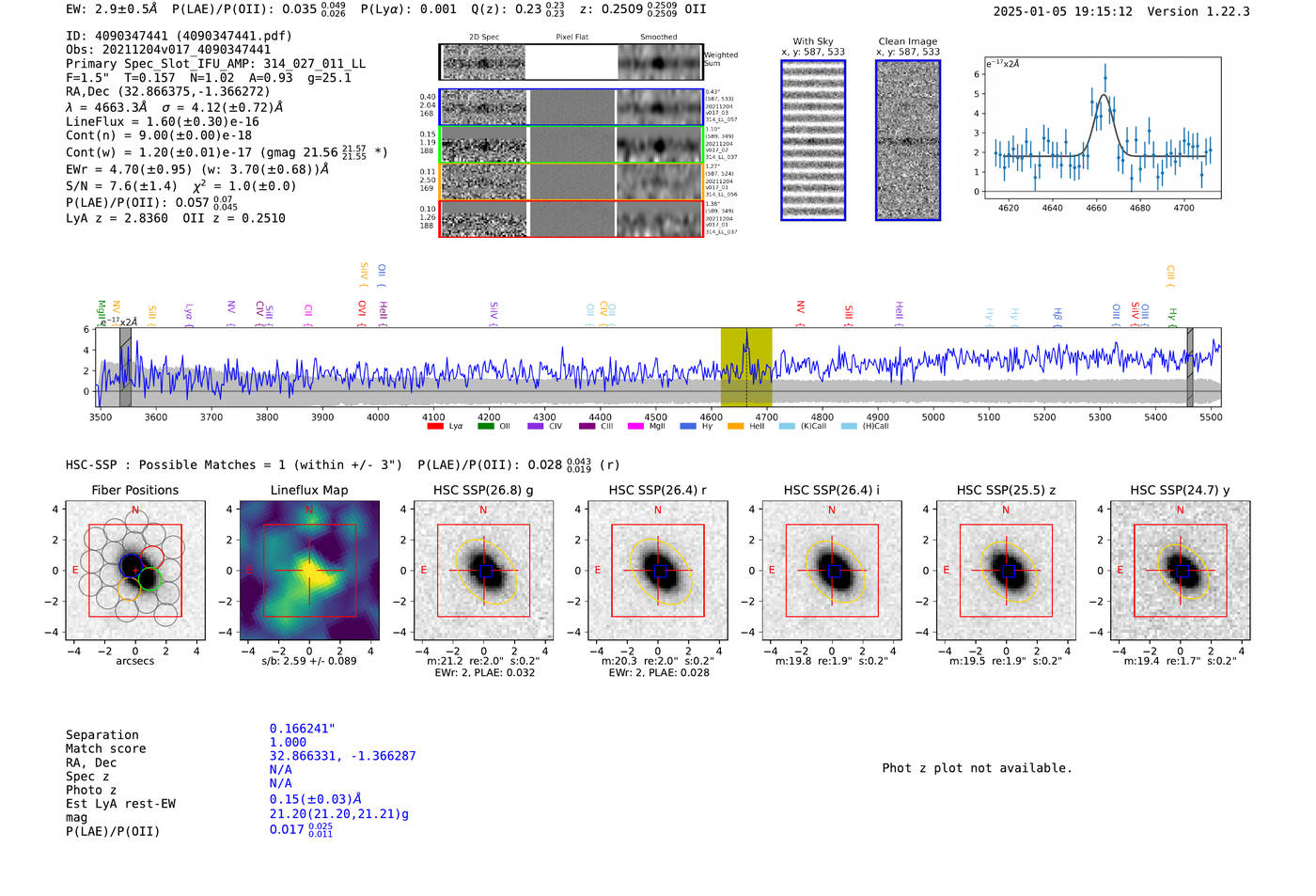
Task: Select the yellow highlighted emission region in spectrum
Action: click(746, 368)
